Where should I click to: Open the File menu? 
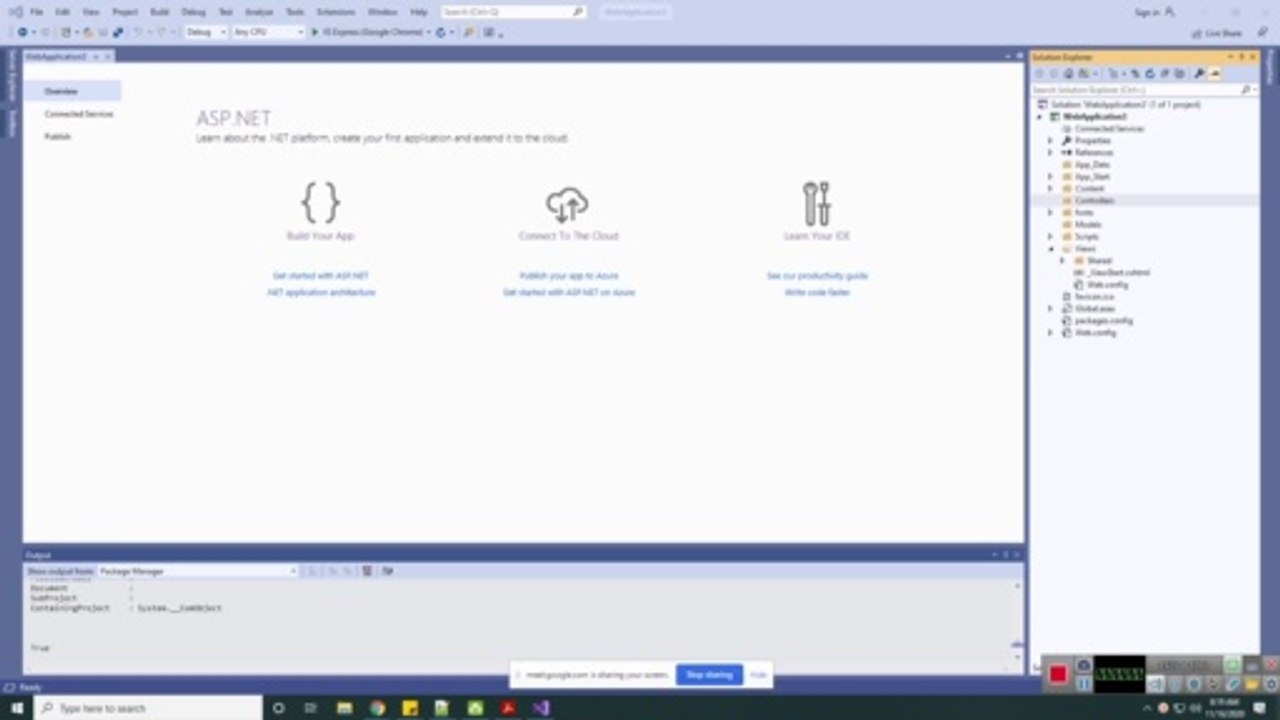(36, 12)
